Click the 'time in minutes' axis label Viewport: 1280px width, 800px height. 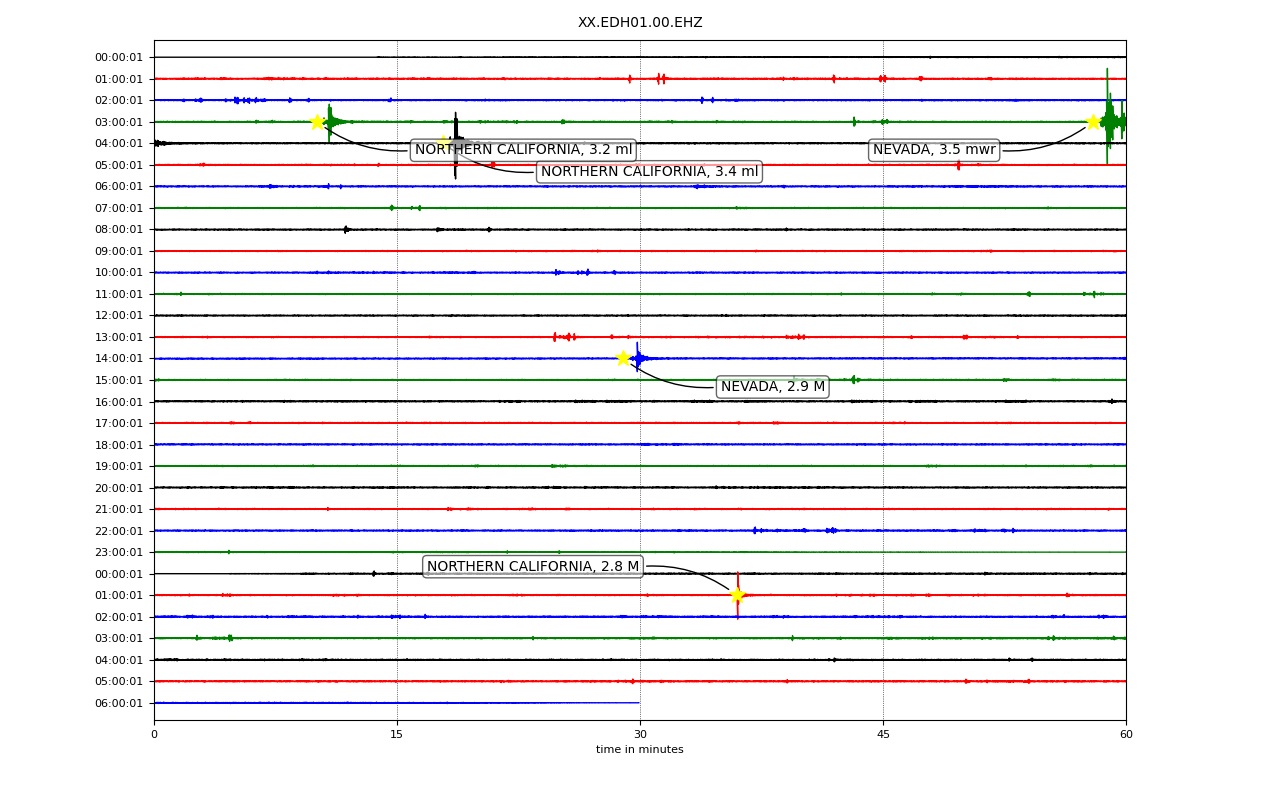pyautogui.click(x=640, y=749)
